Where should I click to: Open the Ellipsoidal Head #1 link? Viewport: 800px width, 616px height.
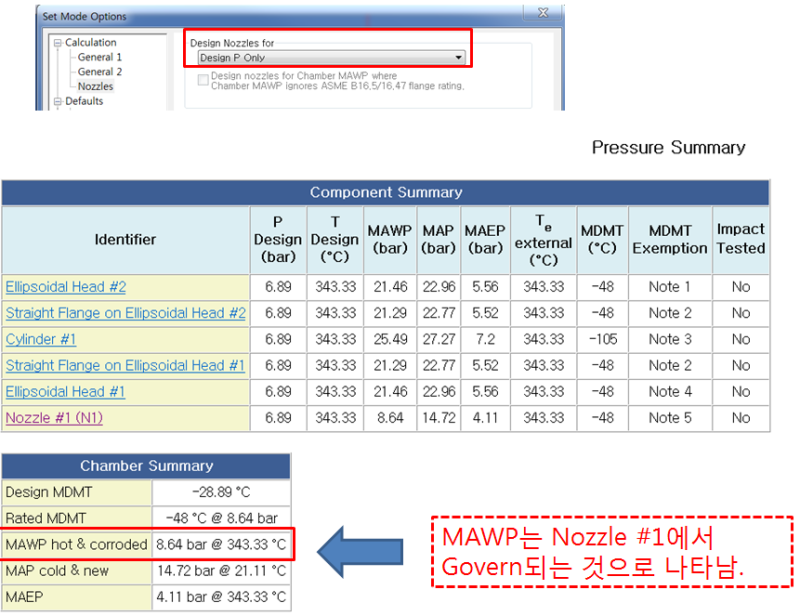pyautogui.click(x=65, y=391)
